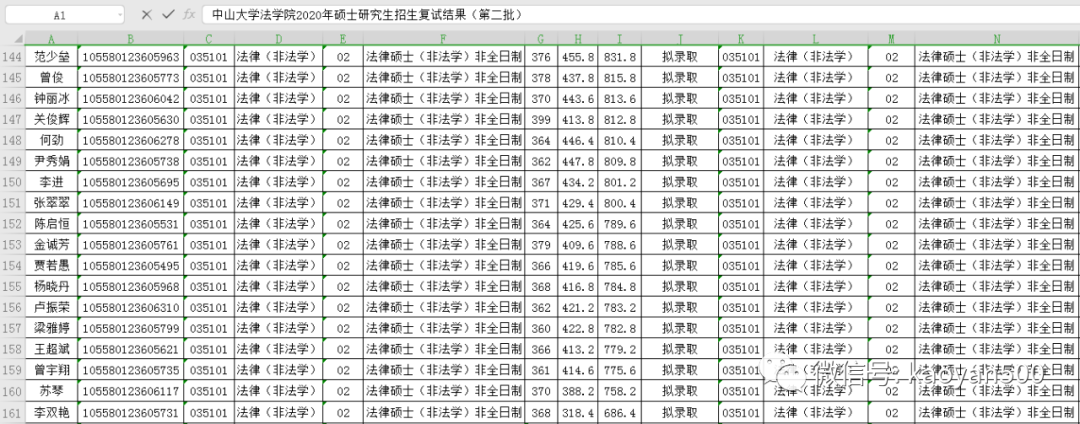The image size is (1080, 424).
Task: Select column E header
Action: pos(343,39)
